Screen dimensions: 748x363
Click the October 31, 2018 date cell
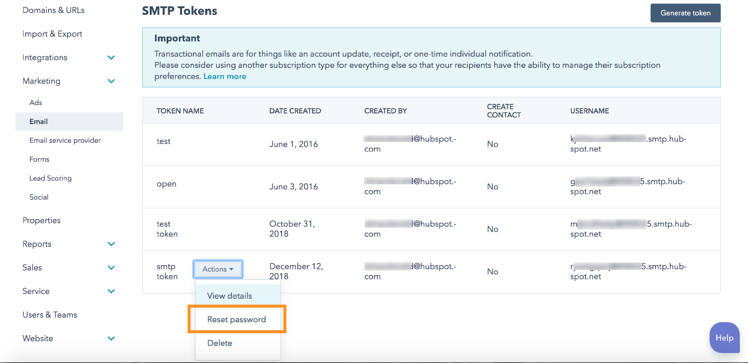click(292, 229)
